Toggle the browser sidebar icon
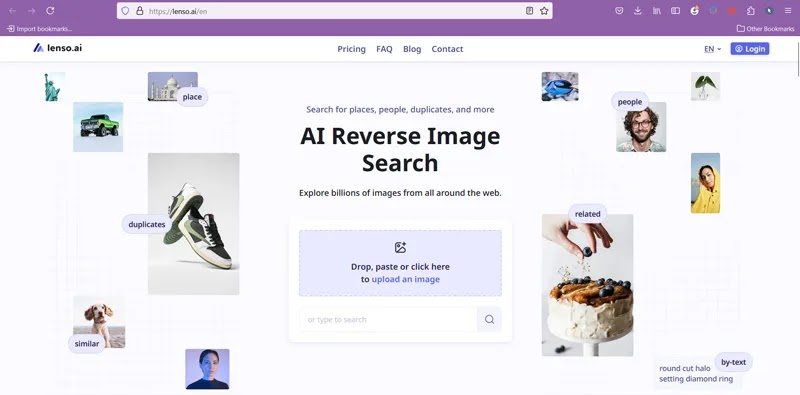800x395 pixels. [x=676, y=11]
